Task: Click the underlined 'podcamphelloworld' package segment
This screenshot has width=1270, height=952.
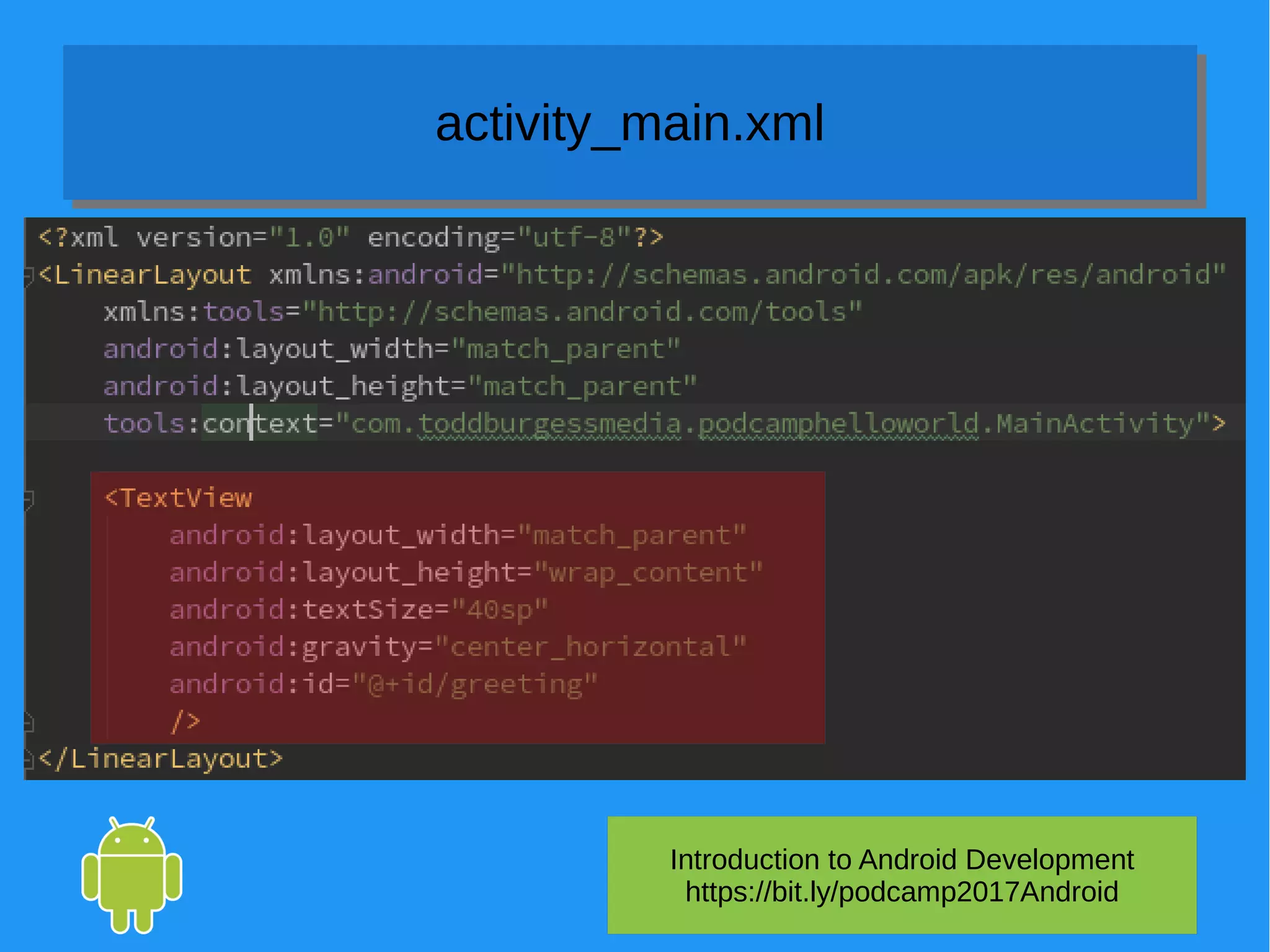Action: pyautogui.click(x=838, y=424)
